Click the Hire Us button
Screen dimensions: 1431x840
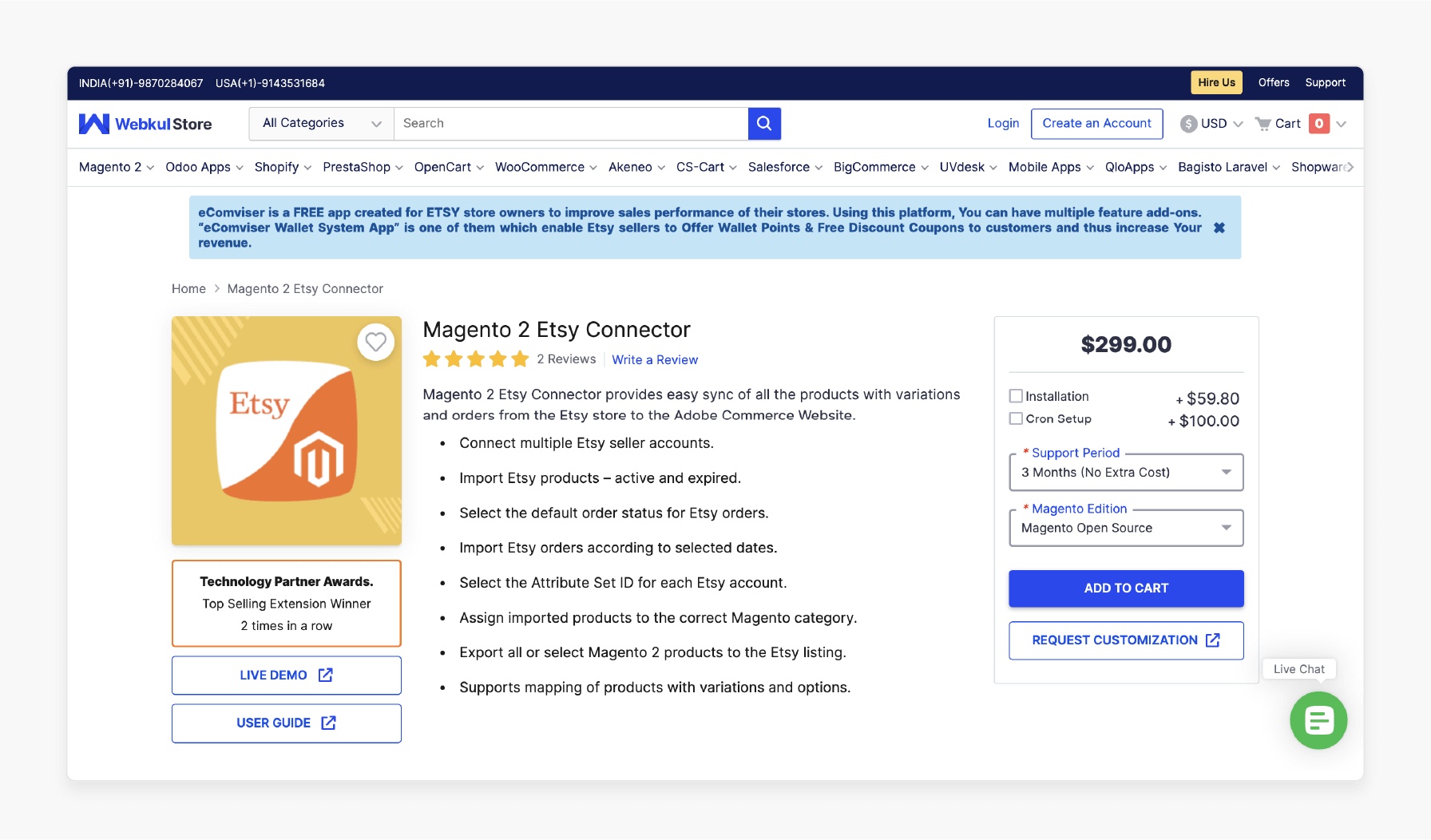click(x=1216, y=82)
